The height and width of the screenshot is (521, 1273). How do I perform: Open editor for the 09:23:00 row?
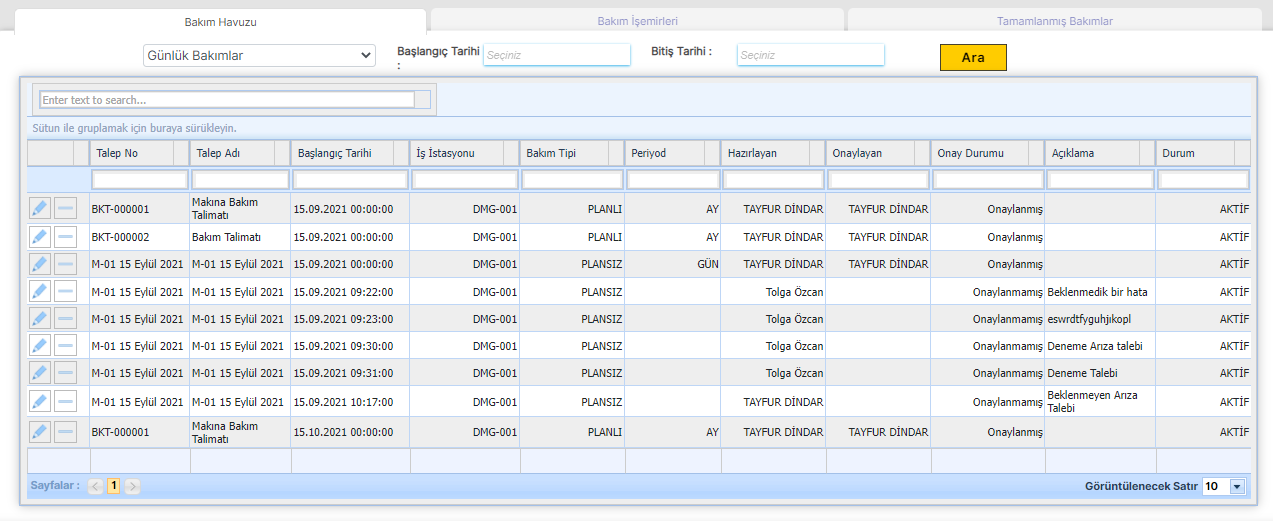pyautogui.click(x=39, y=319)
